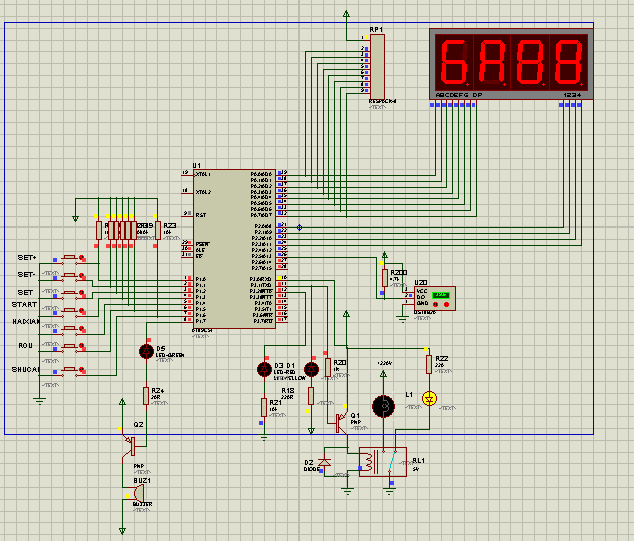Click the 'RST' pin label on U1
Viewport: 634px width, 541px height.
coord(201,215)
